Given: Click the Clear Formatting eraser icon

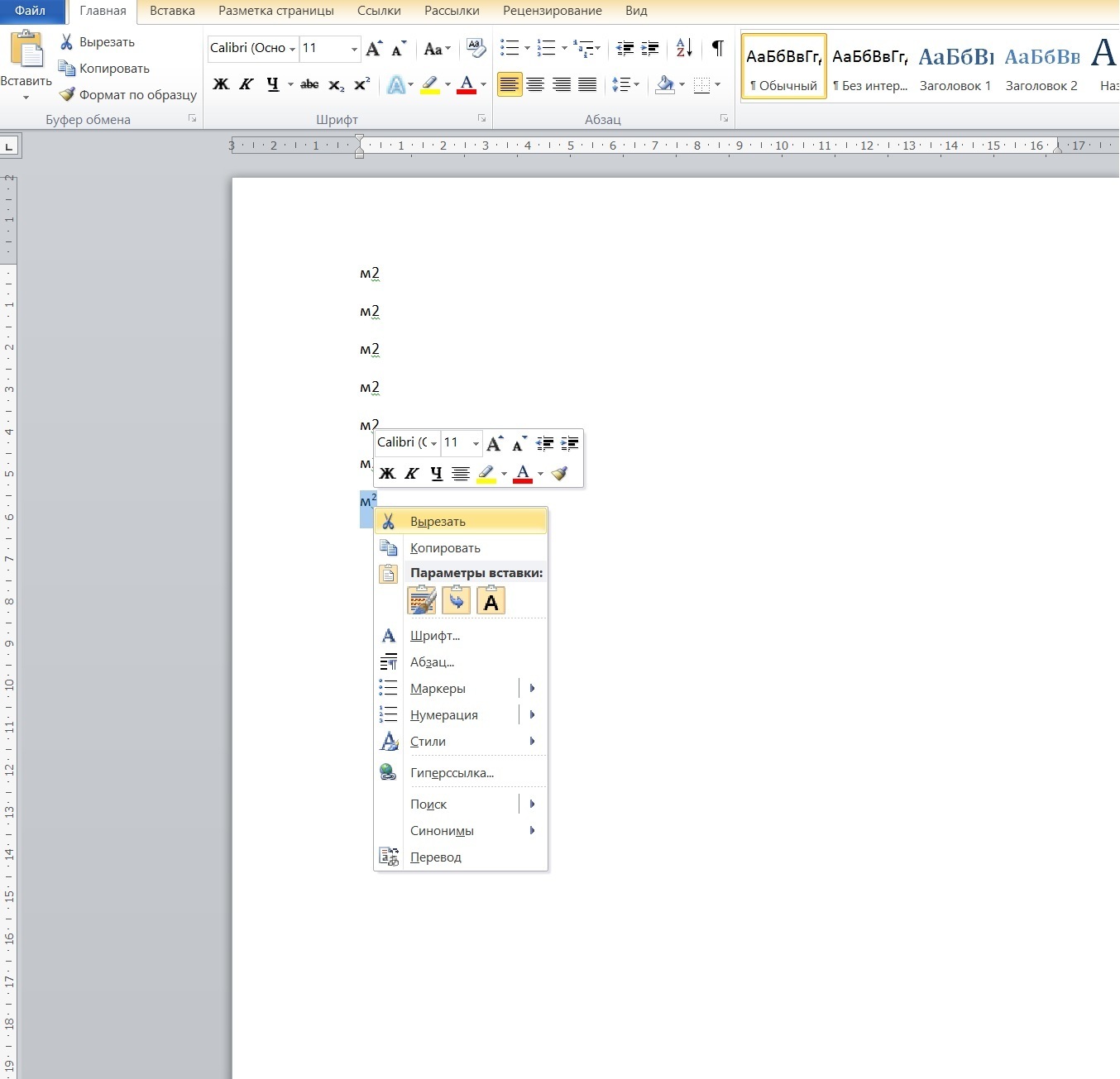Looking at the screenshot, I should point(476,48).
